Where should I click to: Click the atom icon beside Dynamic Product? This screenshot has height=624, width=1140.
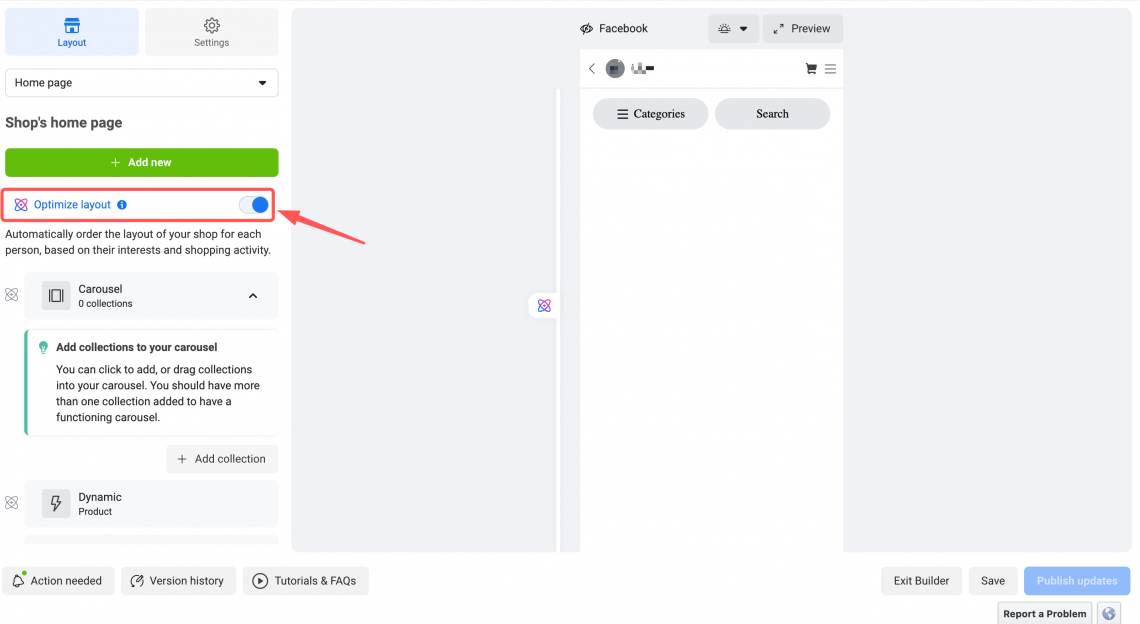click(11, 503)
